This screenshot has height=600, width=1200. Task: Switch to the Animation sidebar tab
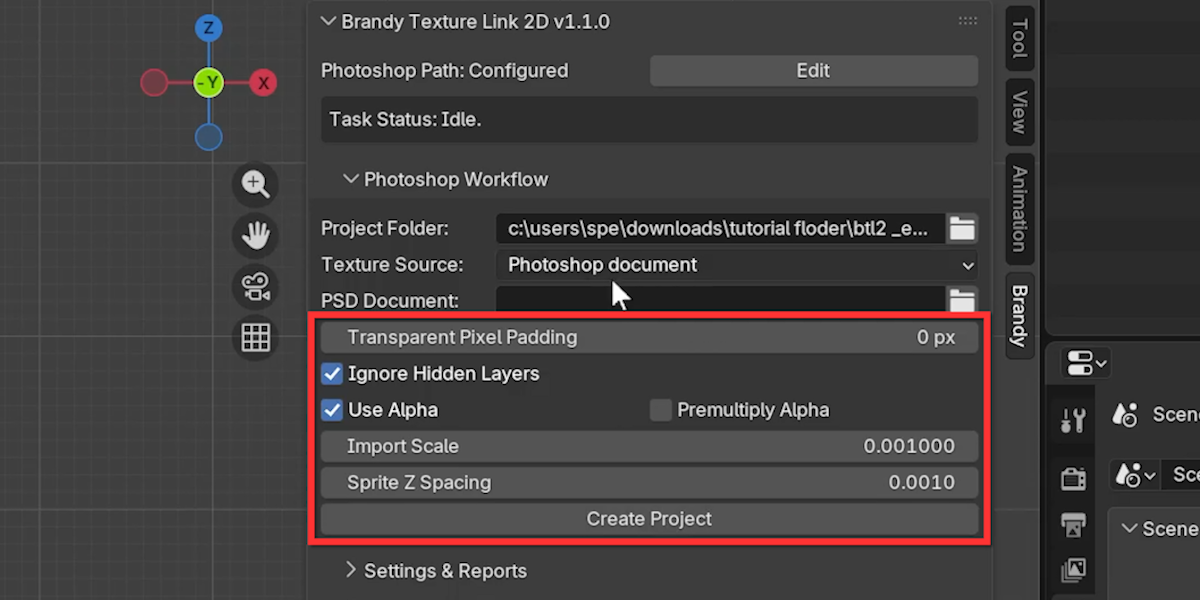1019,209
